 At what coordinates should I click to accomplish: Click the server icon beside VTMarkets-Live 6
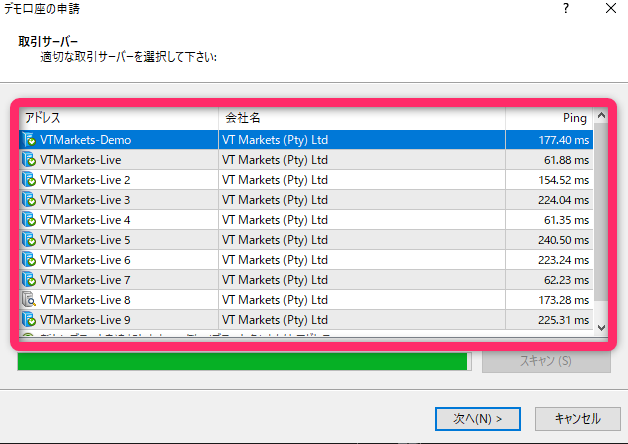click(x=29, y=260)
